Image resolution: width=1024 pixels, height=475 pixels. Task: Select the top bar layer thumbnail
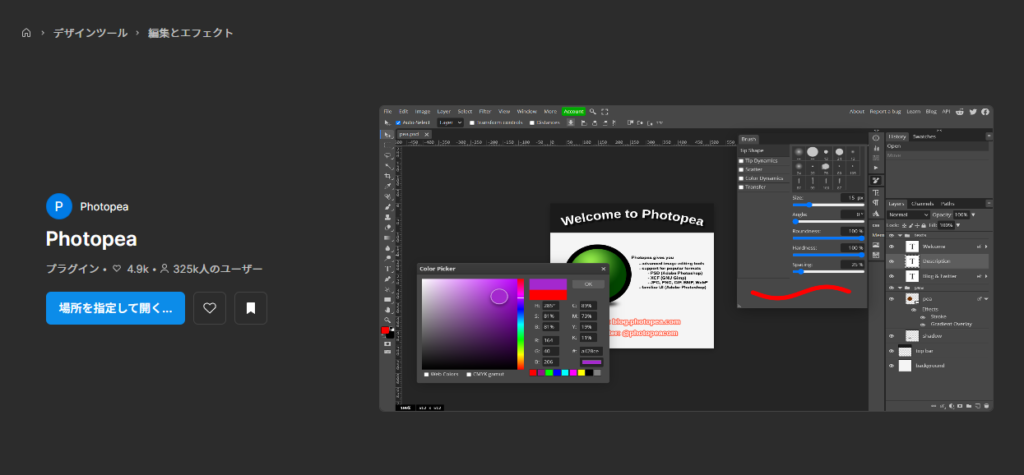tap(905, 350)
